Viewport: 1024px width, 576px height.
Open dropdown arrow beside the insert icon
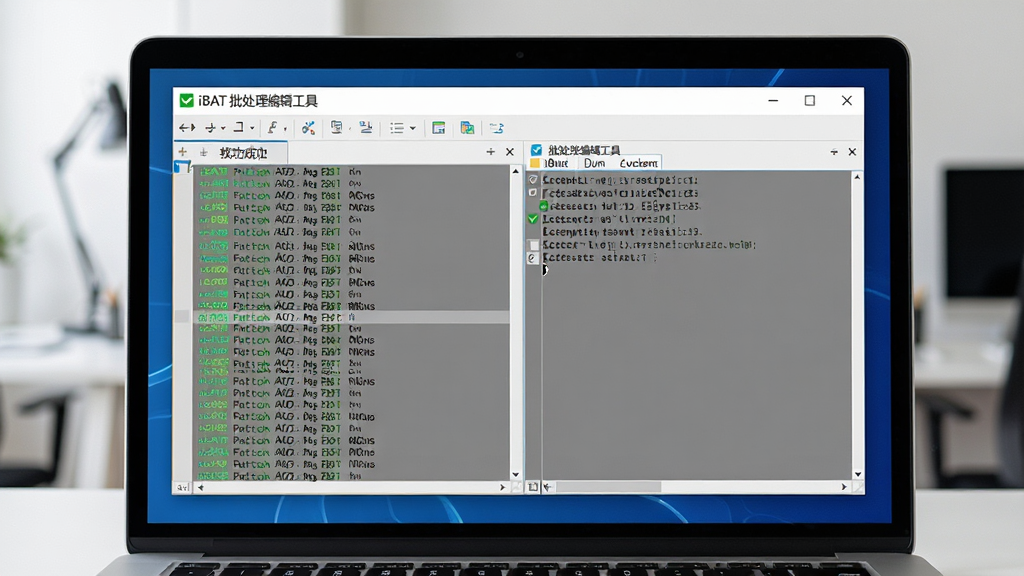click(x=223, y=129)
